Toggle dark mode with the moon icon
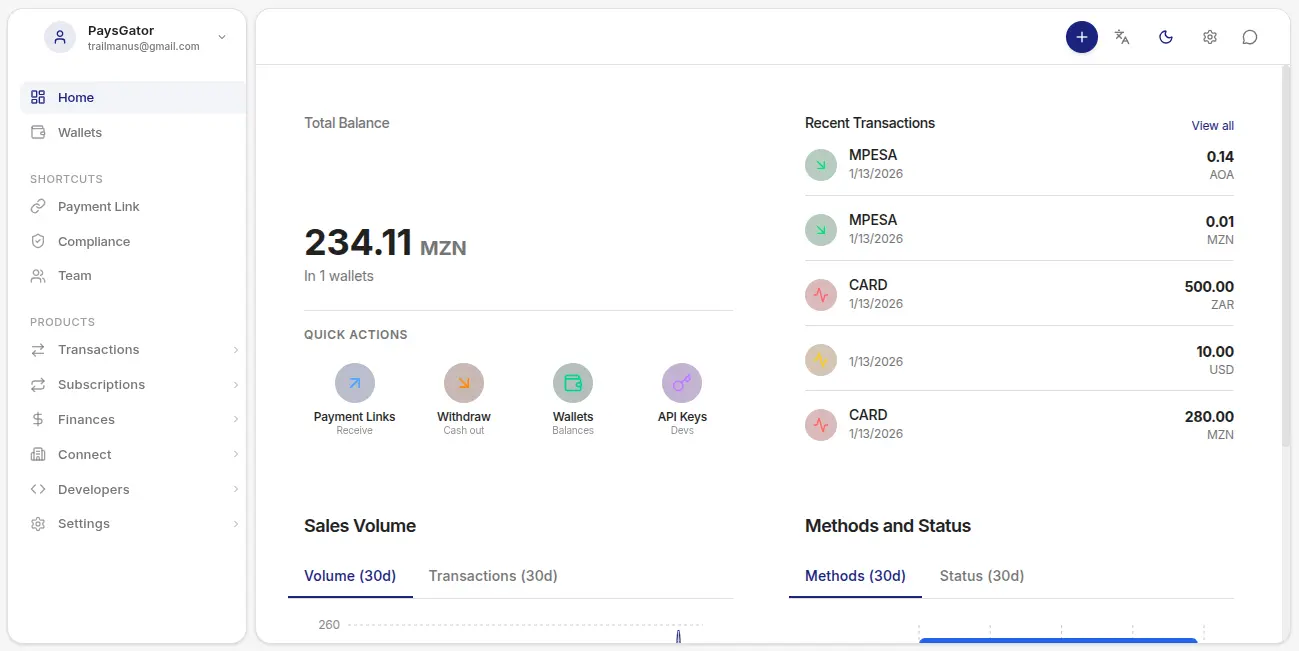 [x=1165, y=36]
